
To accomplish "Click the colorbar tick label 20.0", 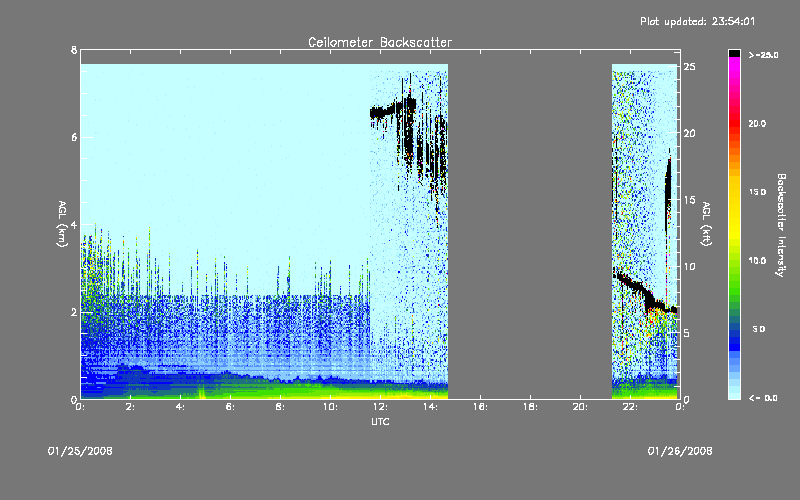I will pos(758,123).
